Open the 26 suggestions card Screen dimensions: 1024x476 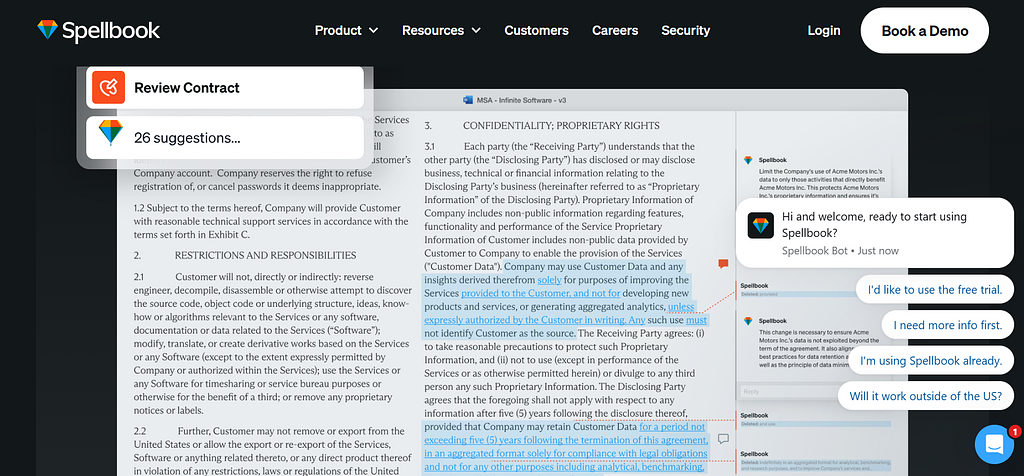click(225, 137)
